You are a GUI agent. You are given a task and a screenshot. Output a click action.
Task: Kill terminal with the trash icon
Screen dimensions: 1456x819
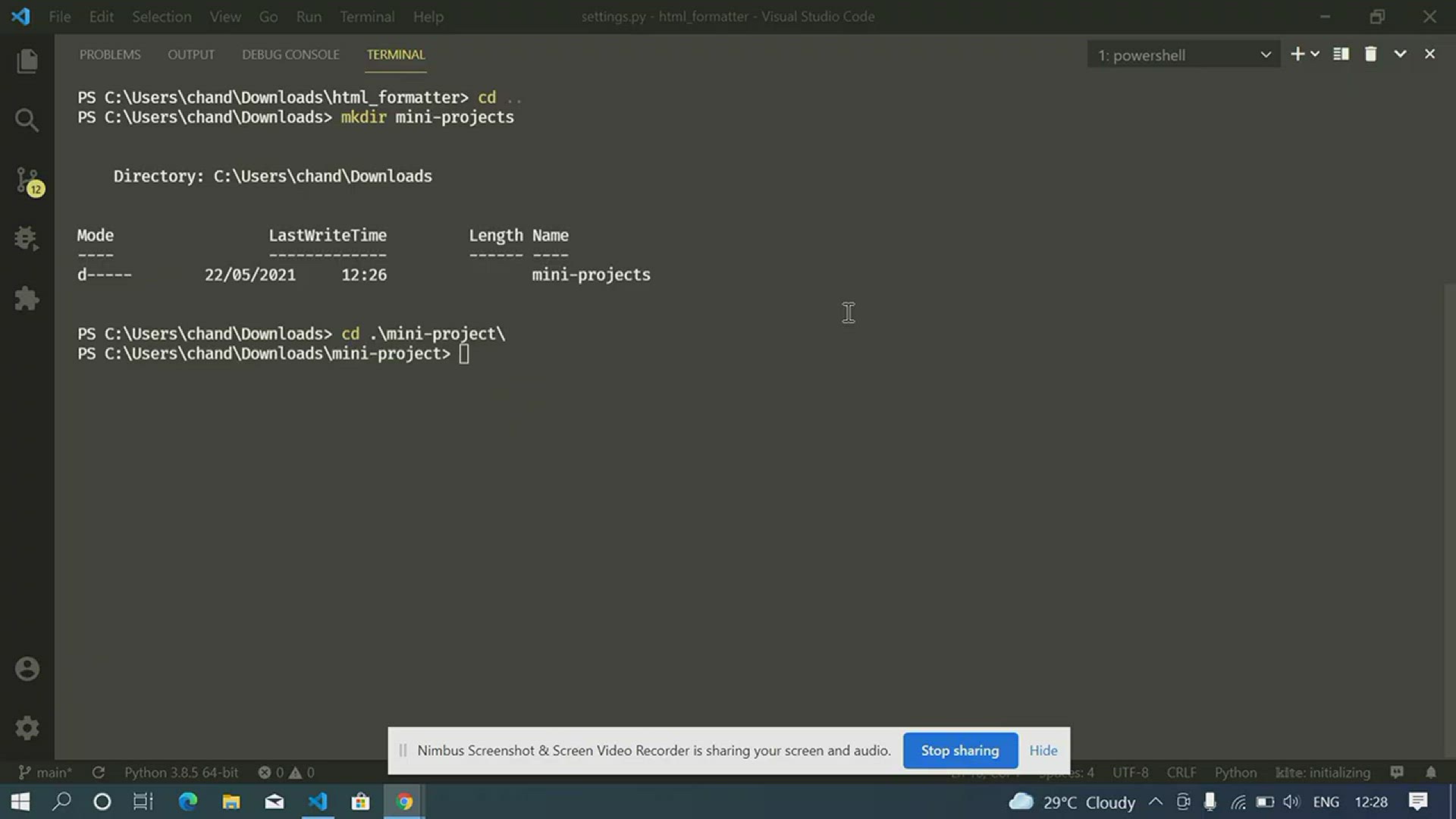(x=1370, y=55)
